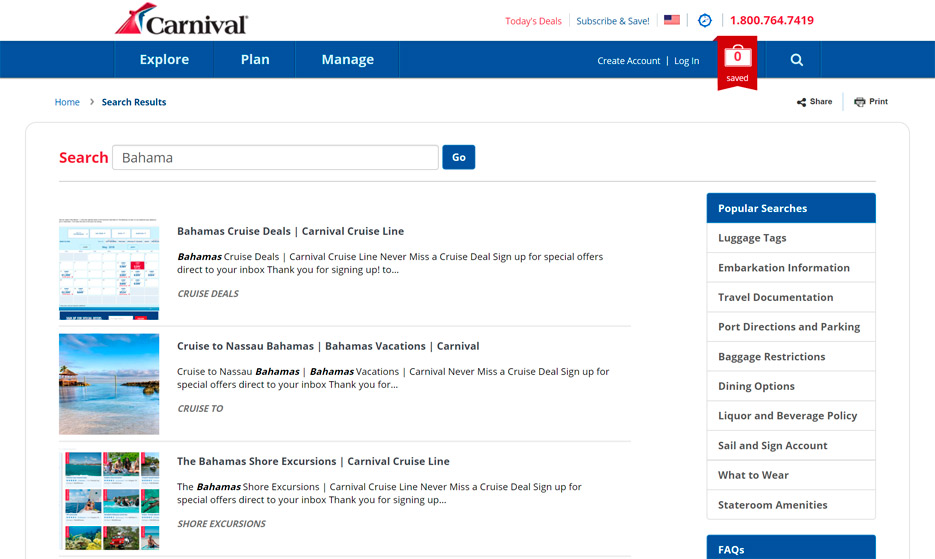Click SHORE EXCURSIONS category label
This screenshot has width=935, height=559.
coord(221,524)
